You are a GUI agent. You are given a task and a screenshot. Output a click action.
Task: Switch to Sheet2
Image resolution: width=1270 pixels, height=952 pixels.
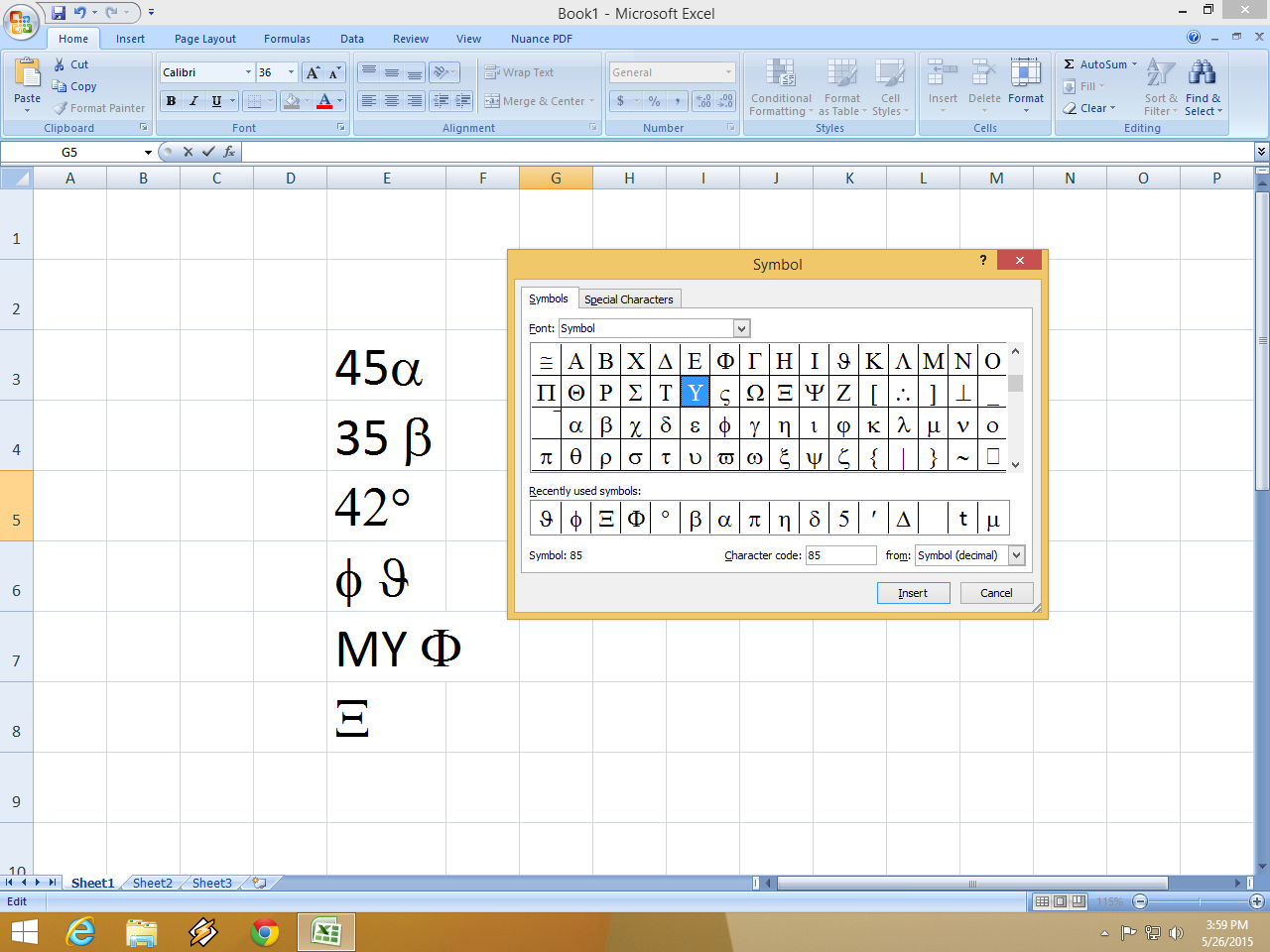coord(152,883)
